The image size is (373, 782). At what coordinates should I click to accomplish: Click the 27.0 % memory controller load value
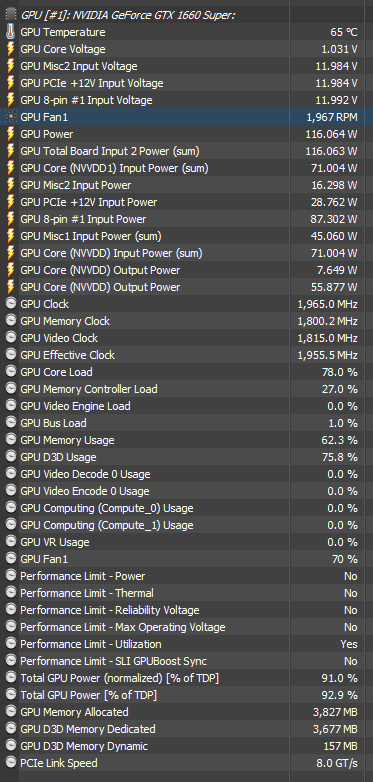pos(340,389)
